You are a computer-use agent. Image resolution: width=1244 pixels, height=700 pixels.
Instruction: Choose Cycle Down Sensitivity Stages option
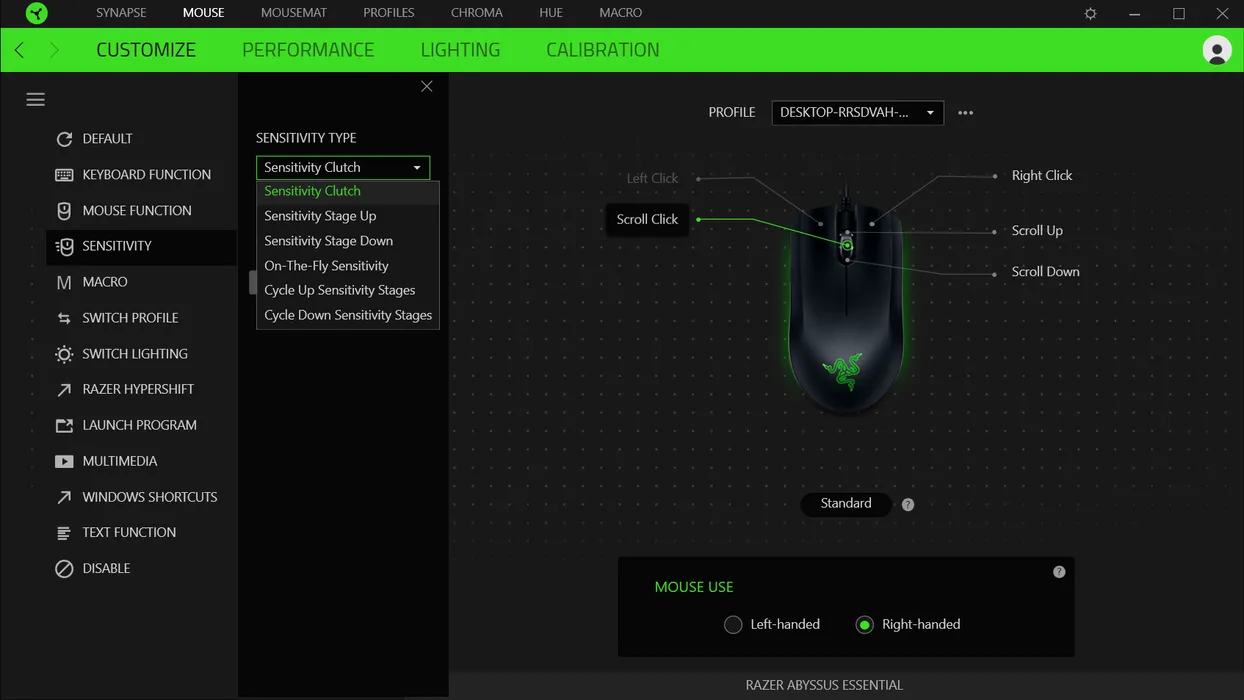[x=348, y=315]
